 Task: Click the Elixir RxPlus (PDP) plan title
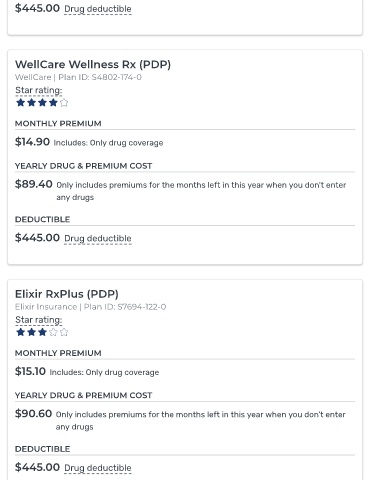coord(67,294)
